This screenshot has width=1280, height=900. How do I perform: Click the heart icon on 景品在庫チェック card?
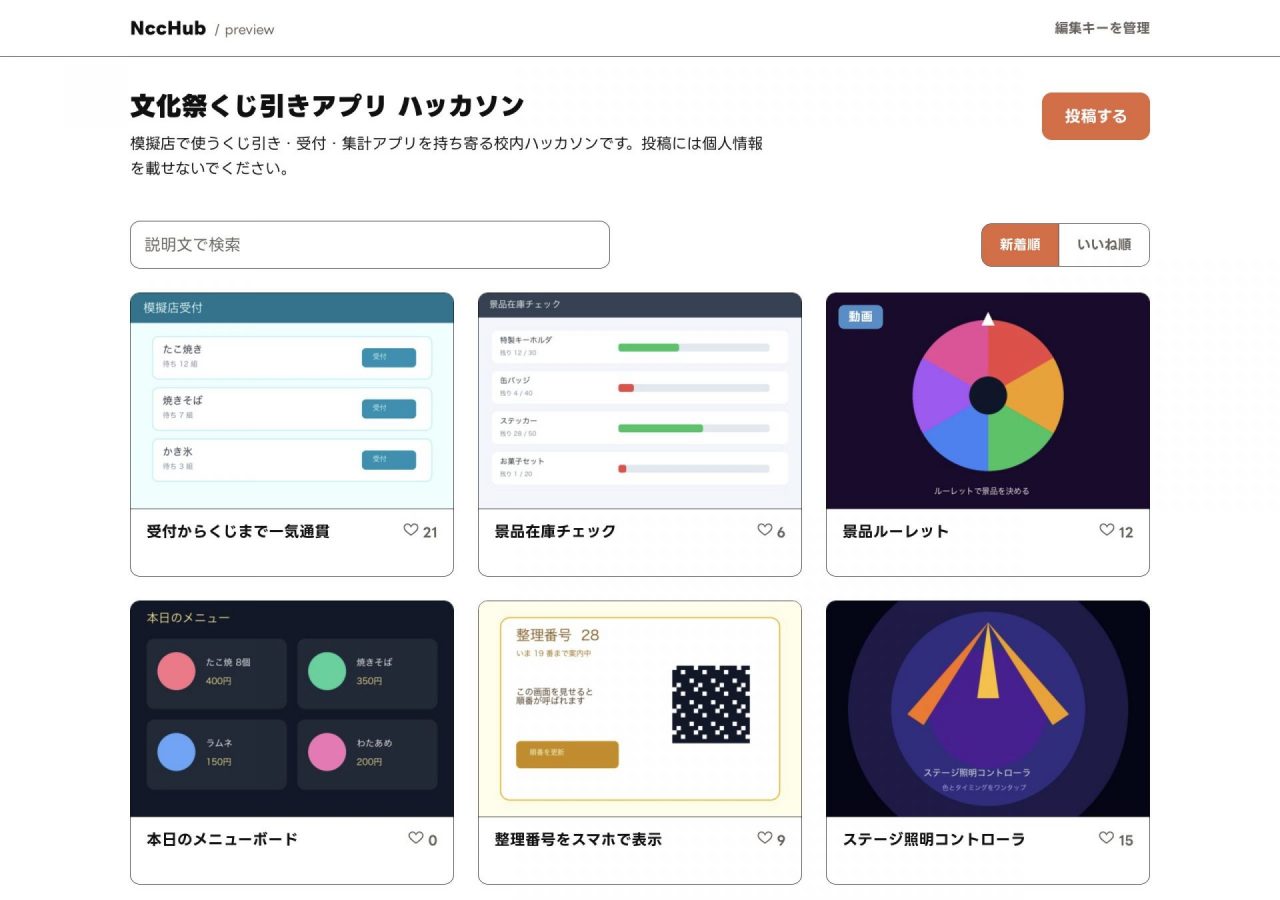click(x=764, y=530)
